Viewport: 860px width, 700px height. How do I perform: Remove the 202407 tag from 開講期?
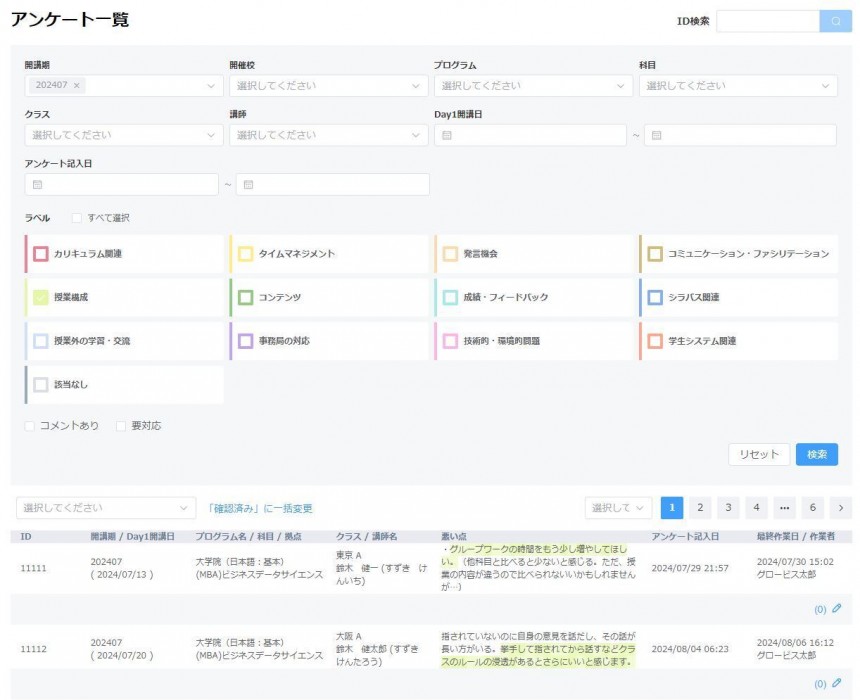click(77, 86)
